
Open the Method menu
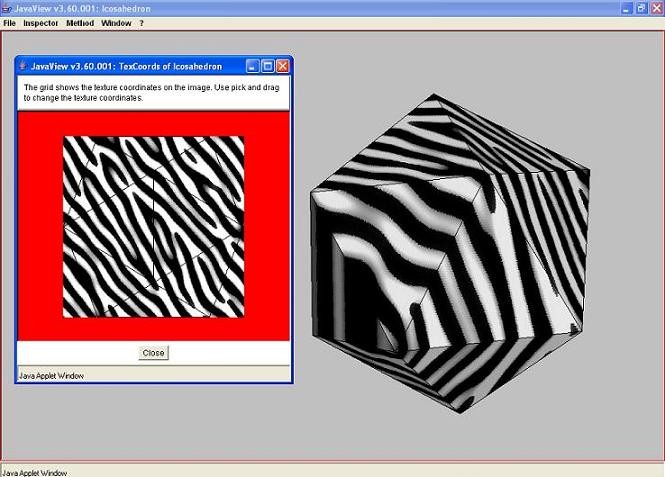(80, 22)
